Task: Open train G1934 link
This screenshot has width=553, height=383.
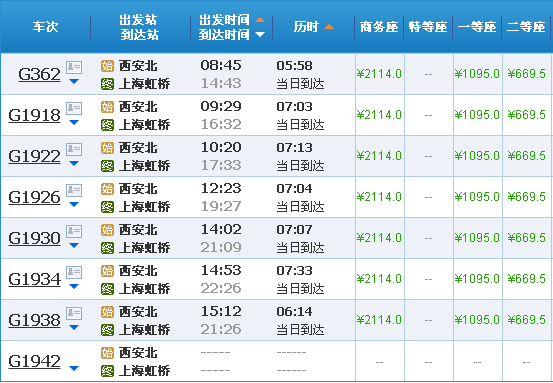Action: pyautogui.click(x=34, y=279)
